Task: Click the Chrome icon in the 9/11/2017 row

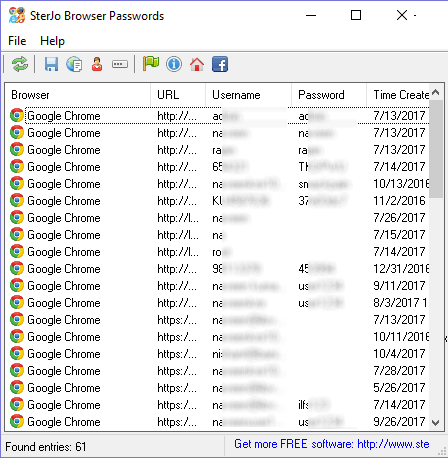Action: (x=17, y=285)
